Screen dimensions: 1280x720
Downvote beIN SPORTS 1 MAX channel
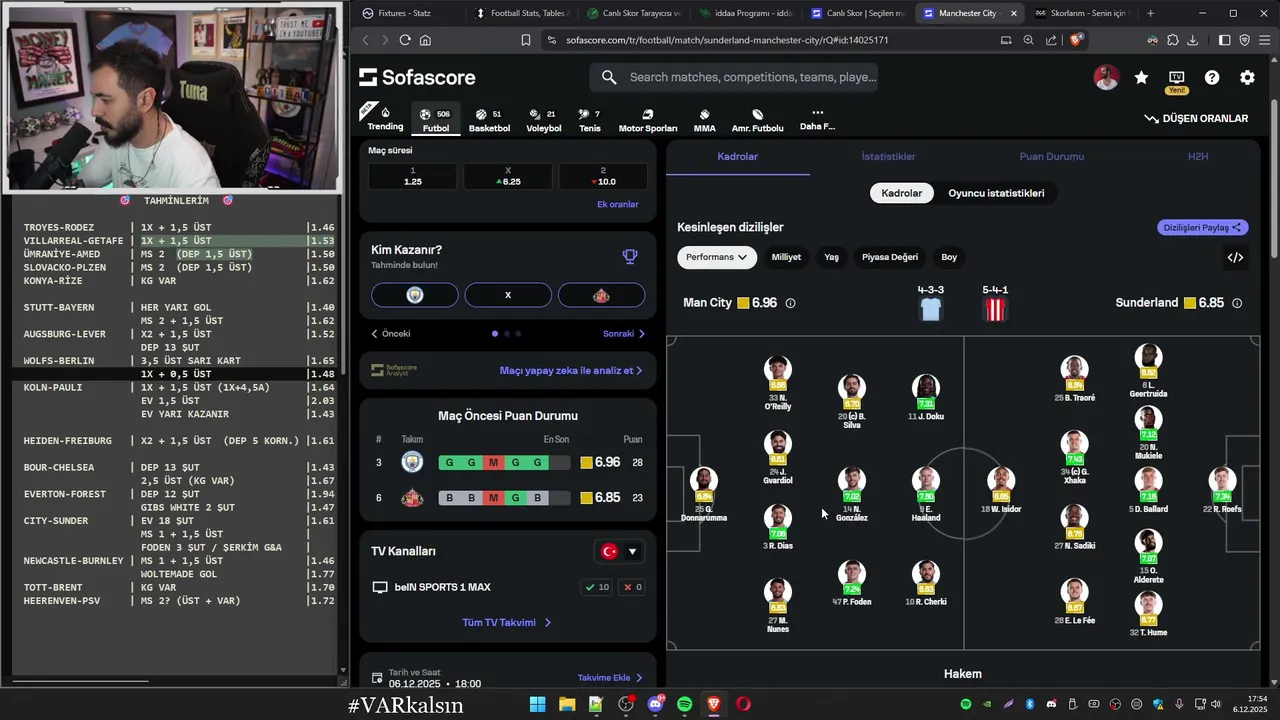(634, 587)
